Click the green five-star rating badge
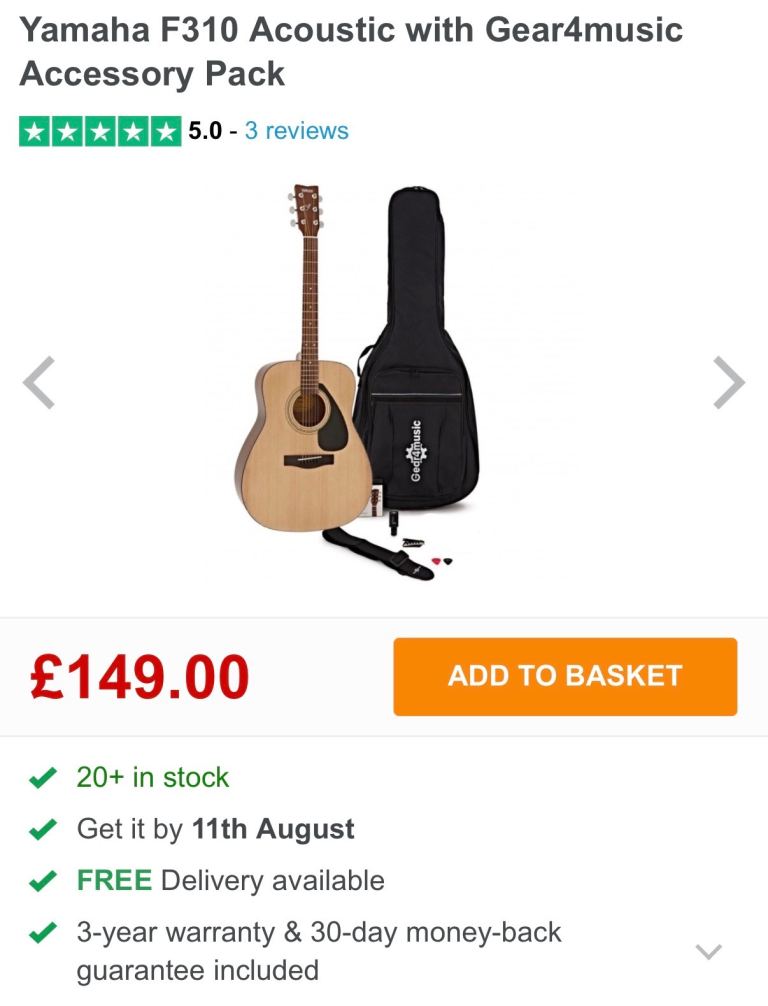The height and width of the screenshot is (1006, 768). pyautogui.click(x=100, y=132)
